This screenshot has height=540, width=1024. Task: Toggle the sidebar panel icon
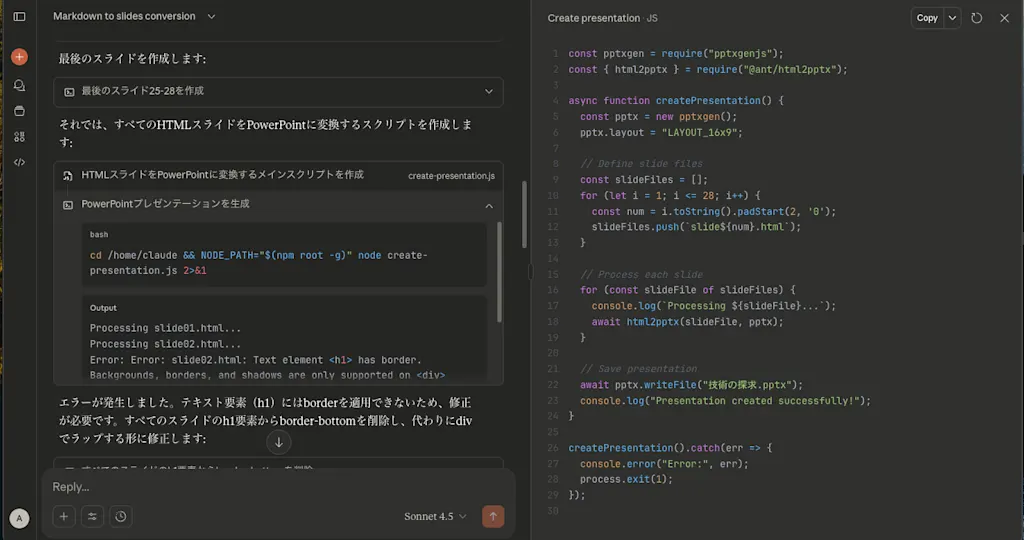[20, 16]
